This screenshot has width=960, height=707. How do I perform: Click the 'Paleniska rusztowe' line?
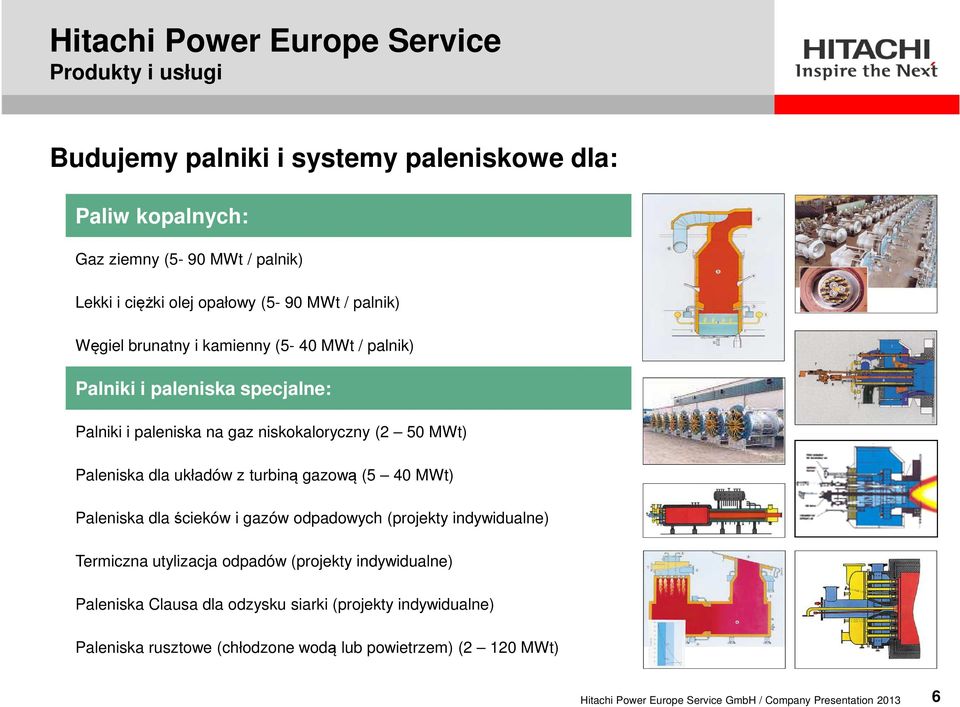coord(317,648)
